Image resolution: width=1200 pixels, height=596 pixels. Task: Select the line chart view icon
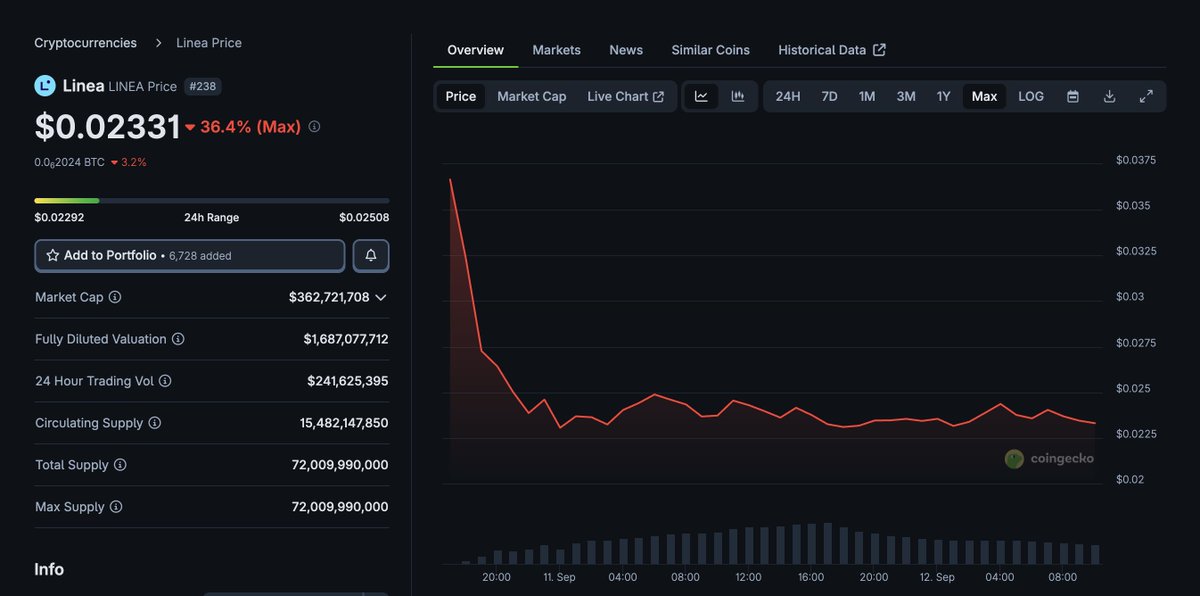pyautogui.click(x=701, y=96)
